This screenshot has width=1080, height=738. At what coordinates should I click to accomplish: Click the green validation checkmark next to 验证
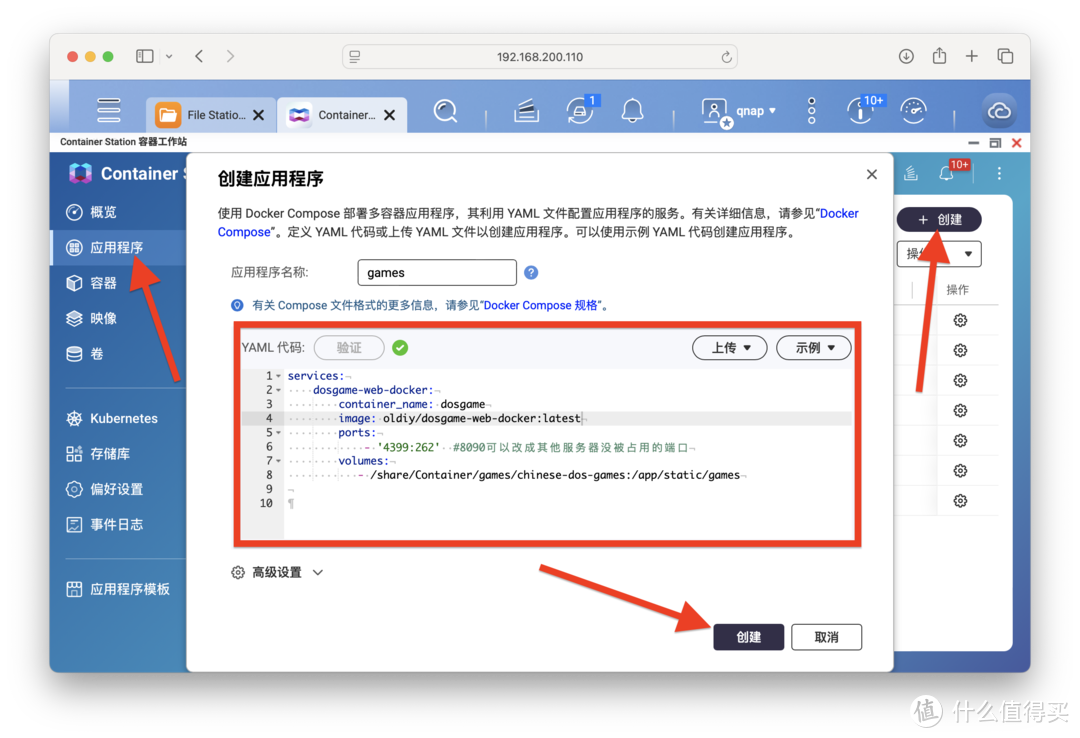point(400,347)
